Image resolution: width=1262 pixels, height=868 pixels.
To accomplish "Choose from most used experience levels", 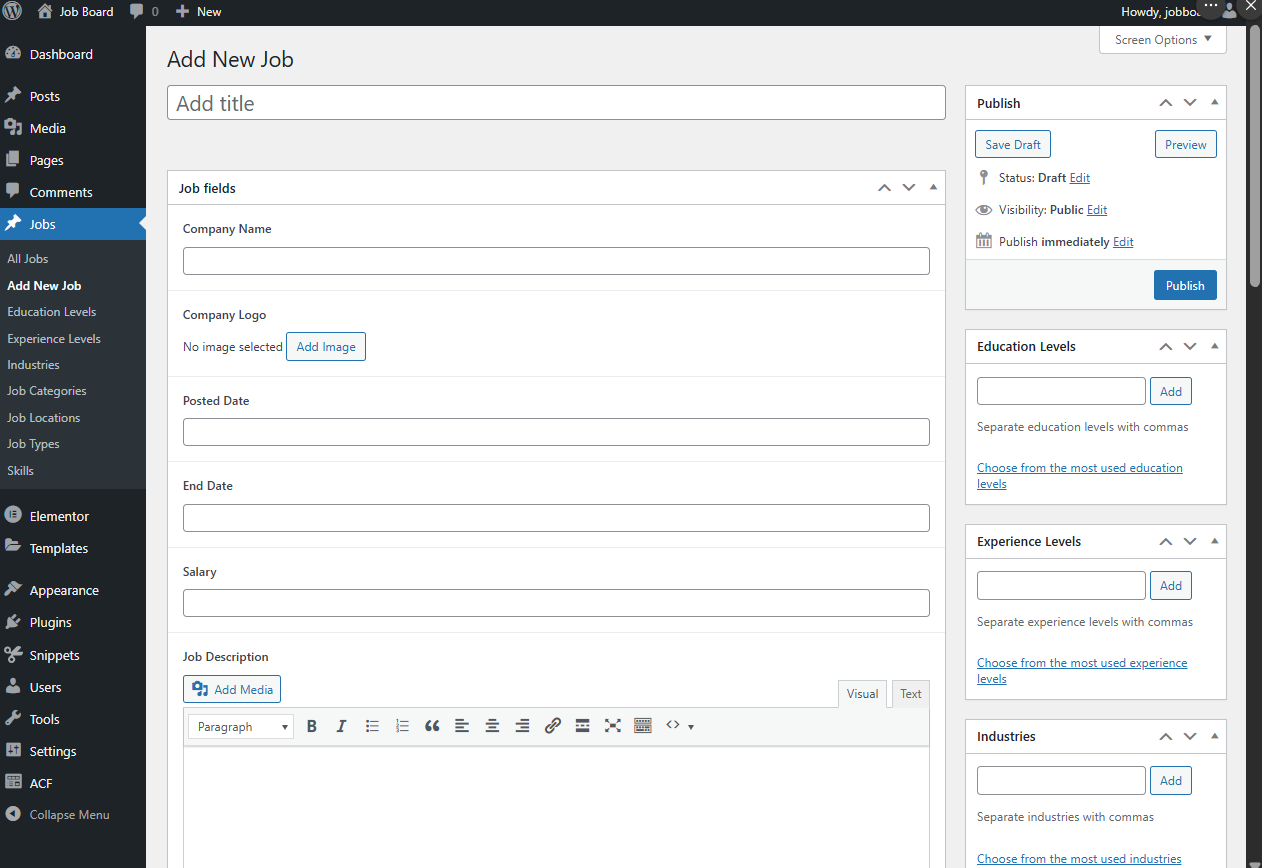I will [1082, 670].
